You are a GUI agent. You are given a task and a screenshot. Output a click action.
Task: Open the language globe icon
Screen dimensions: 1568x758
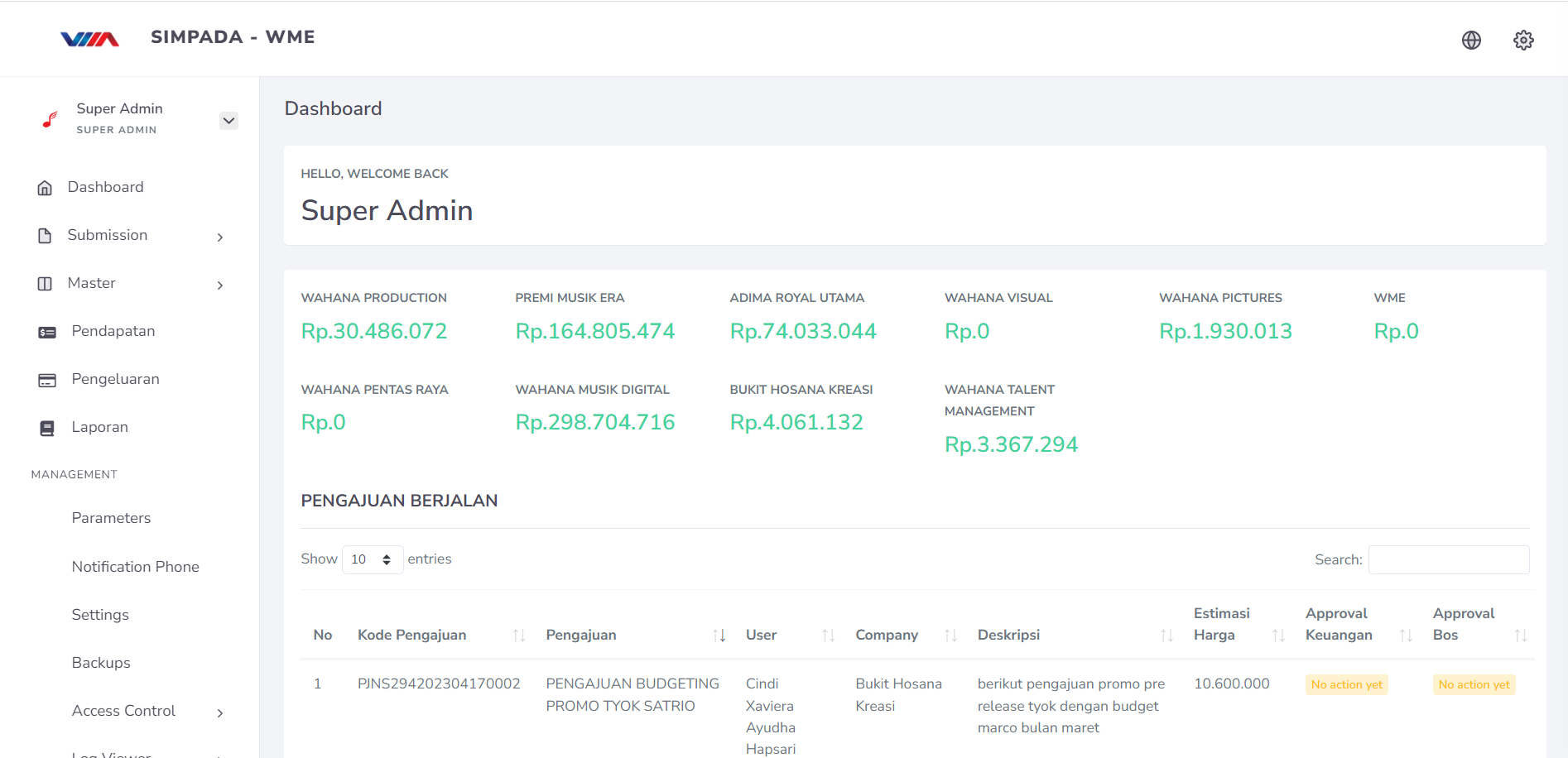[x=1471, y=40]
